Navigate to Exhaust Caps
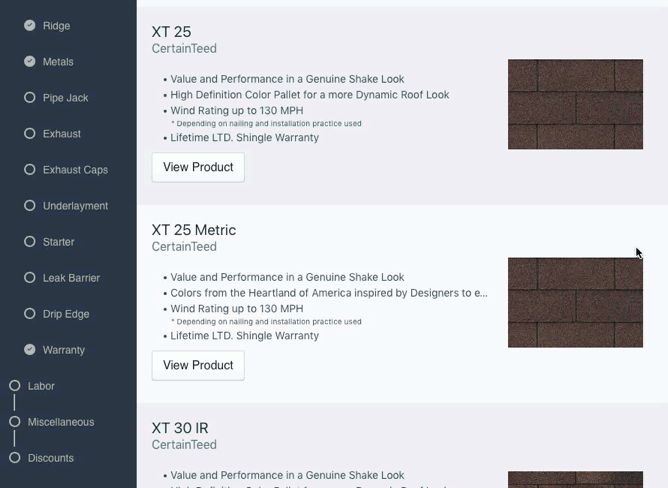 pyautogui.click(x=75, y=170)
